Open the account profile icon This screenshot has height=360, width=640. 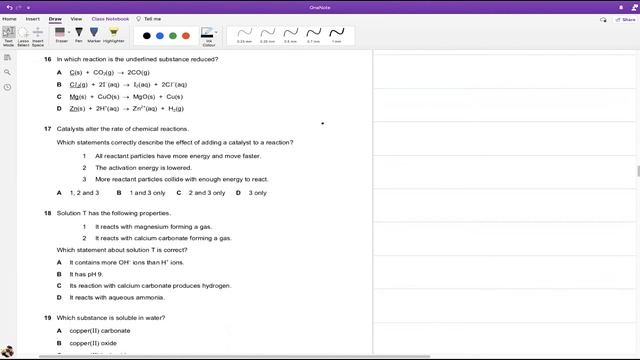635,7
